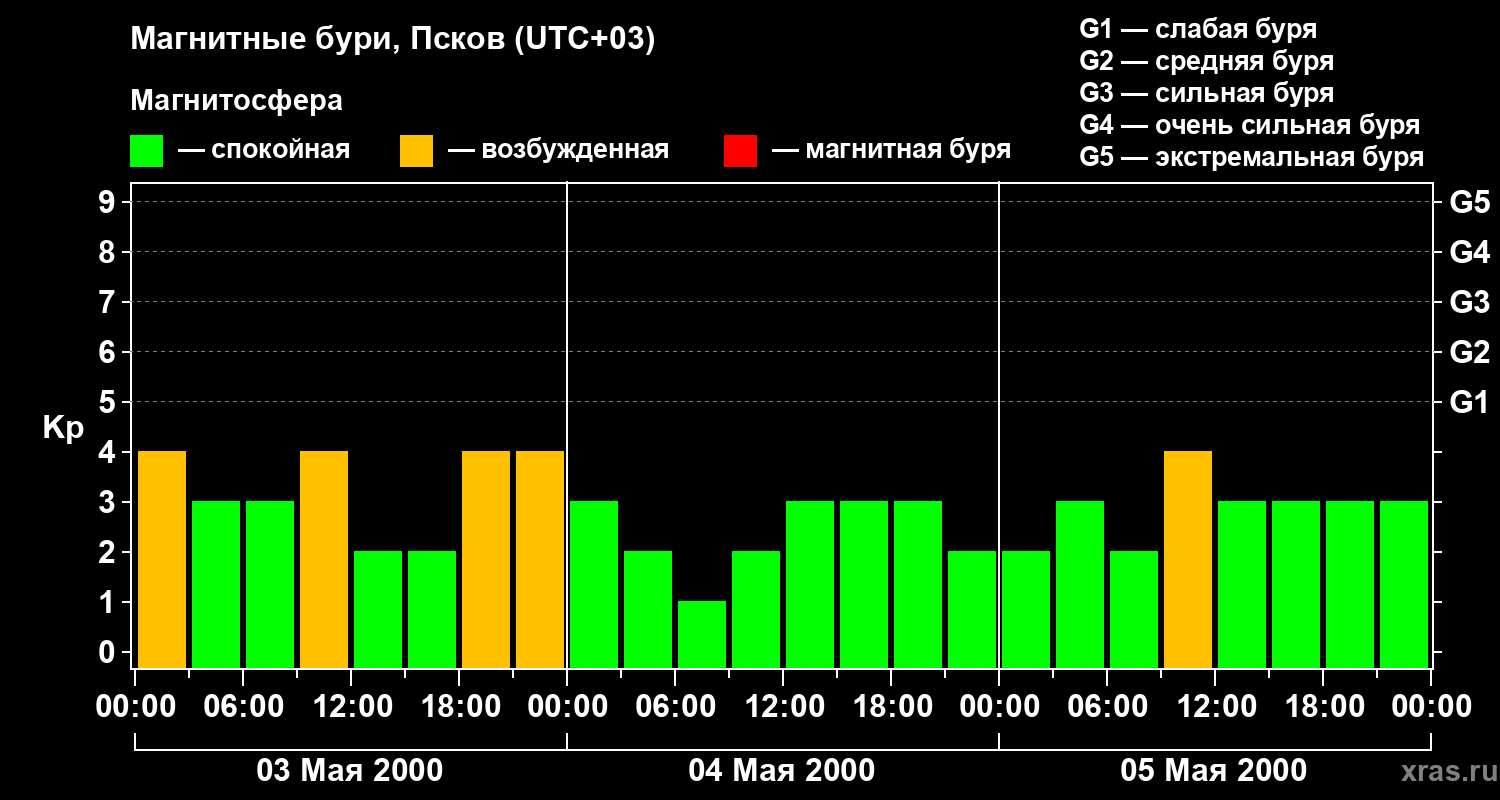Click the green bar starting at 06:00 on 03 Мая
The image size is (1500, 800).
270,584
